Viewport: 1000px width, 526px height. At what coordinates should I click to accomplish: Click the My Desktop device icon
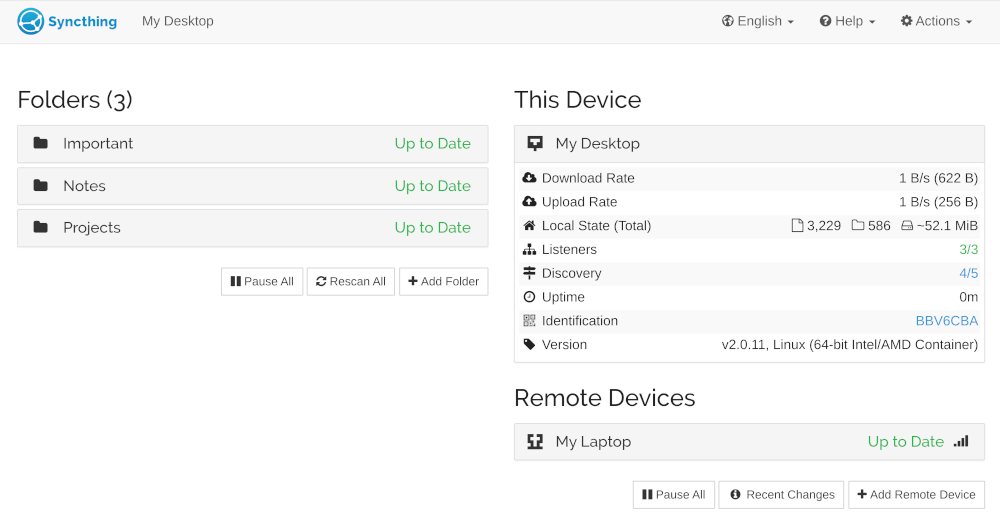point(535,143)
